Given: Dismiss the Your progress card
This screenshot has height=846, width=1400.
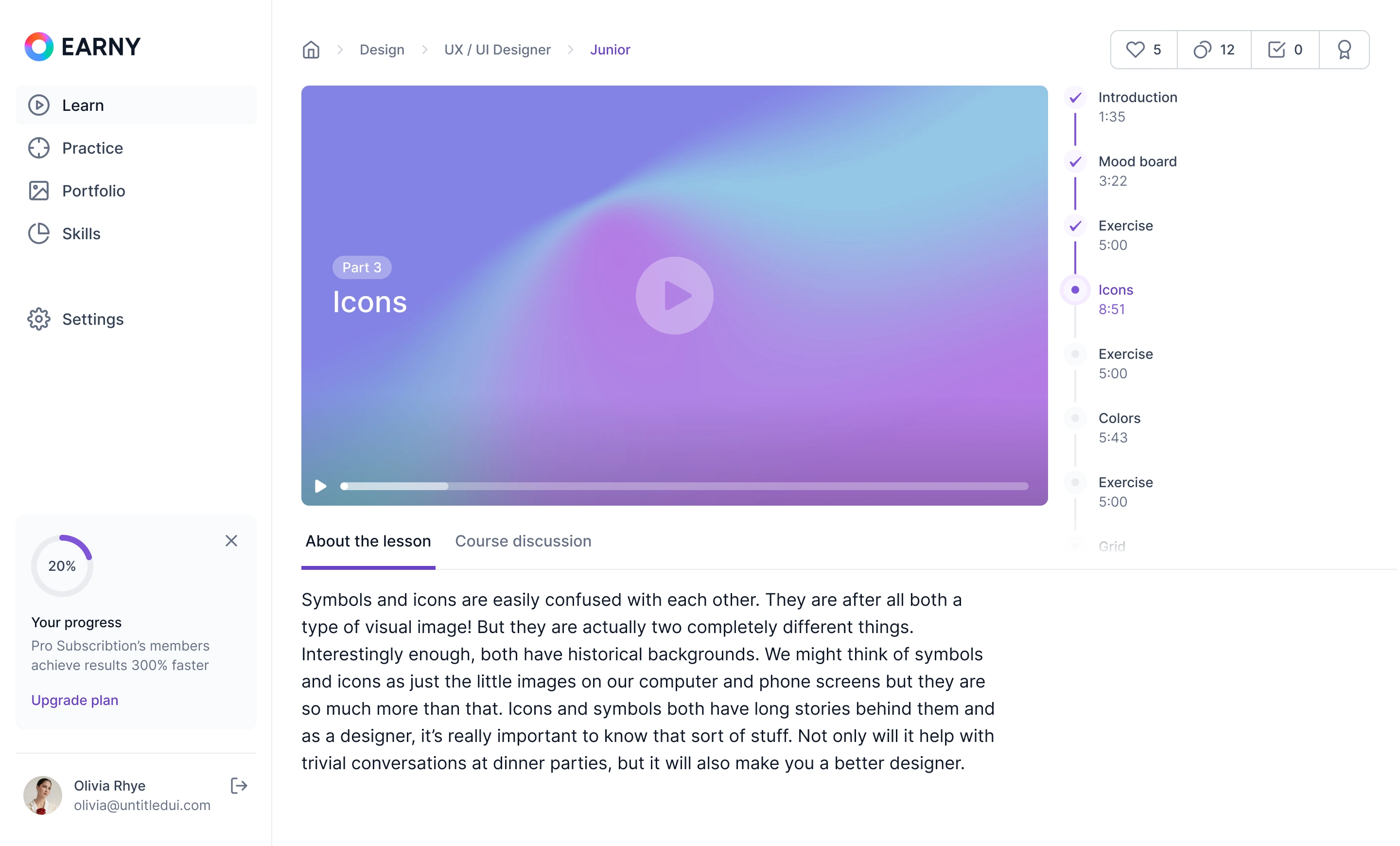Looking at the screenshot, I should (x=231, y=540).
